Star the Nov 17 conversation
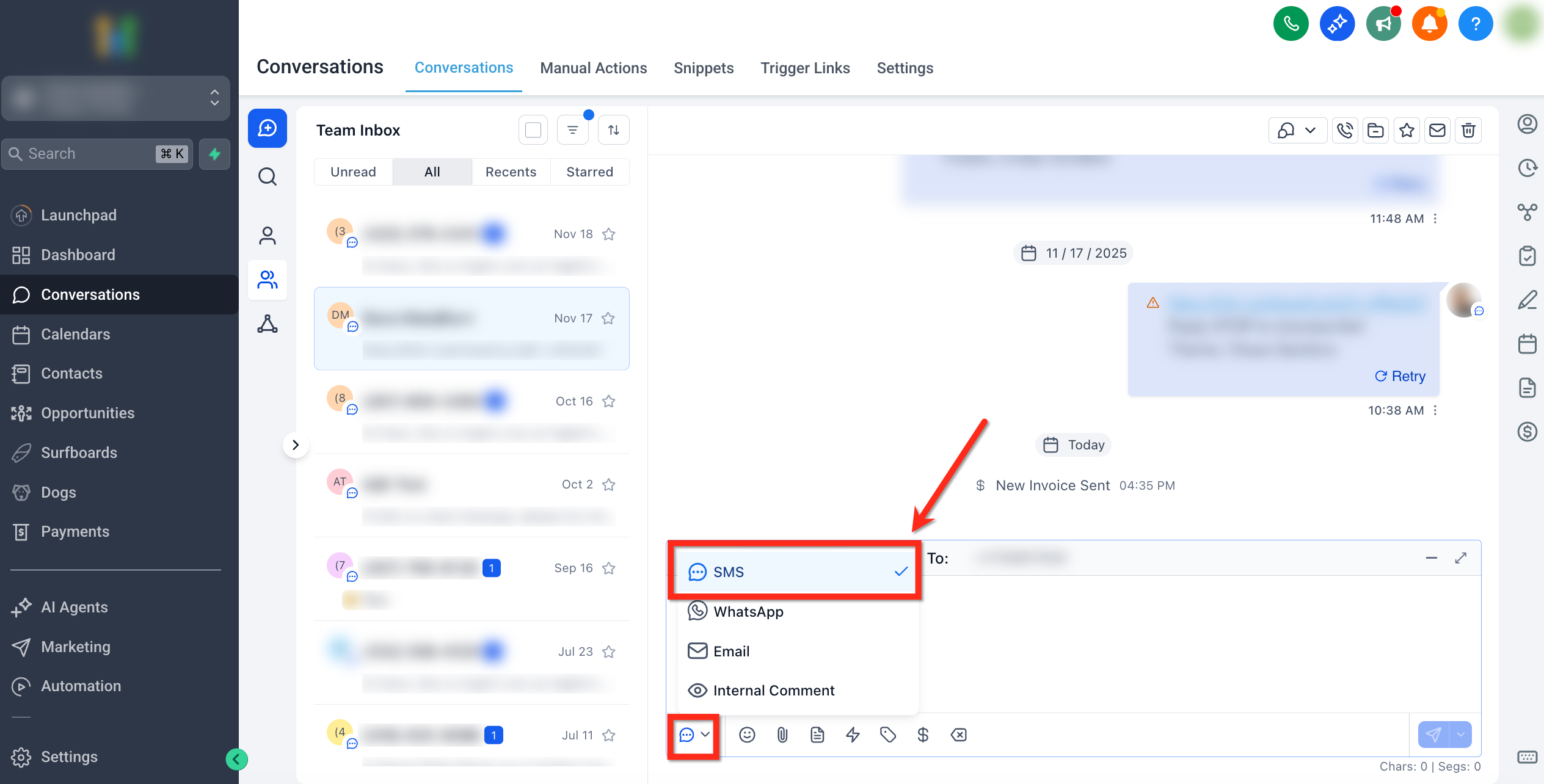 coord(608,318)
